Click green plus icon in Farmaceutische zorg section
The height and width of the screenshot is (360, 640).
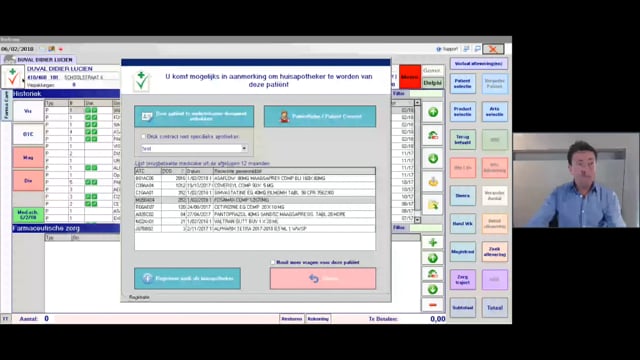pos(433,242)
